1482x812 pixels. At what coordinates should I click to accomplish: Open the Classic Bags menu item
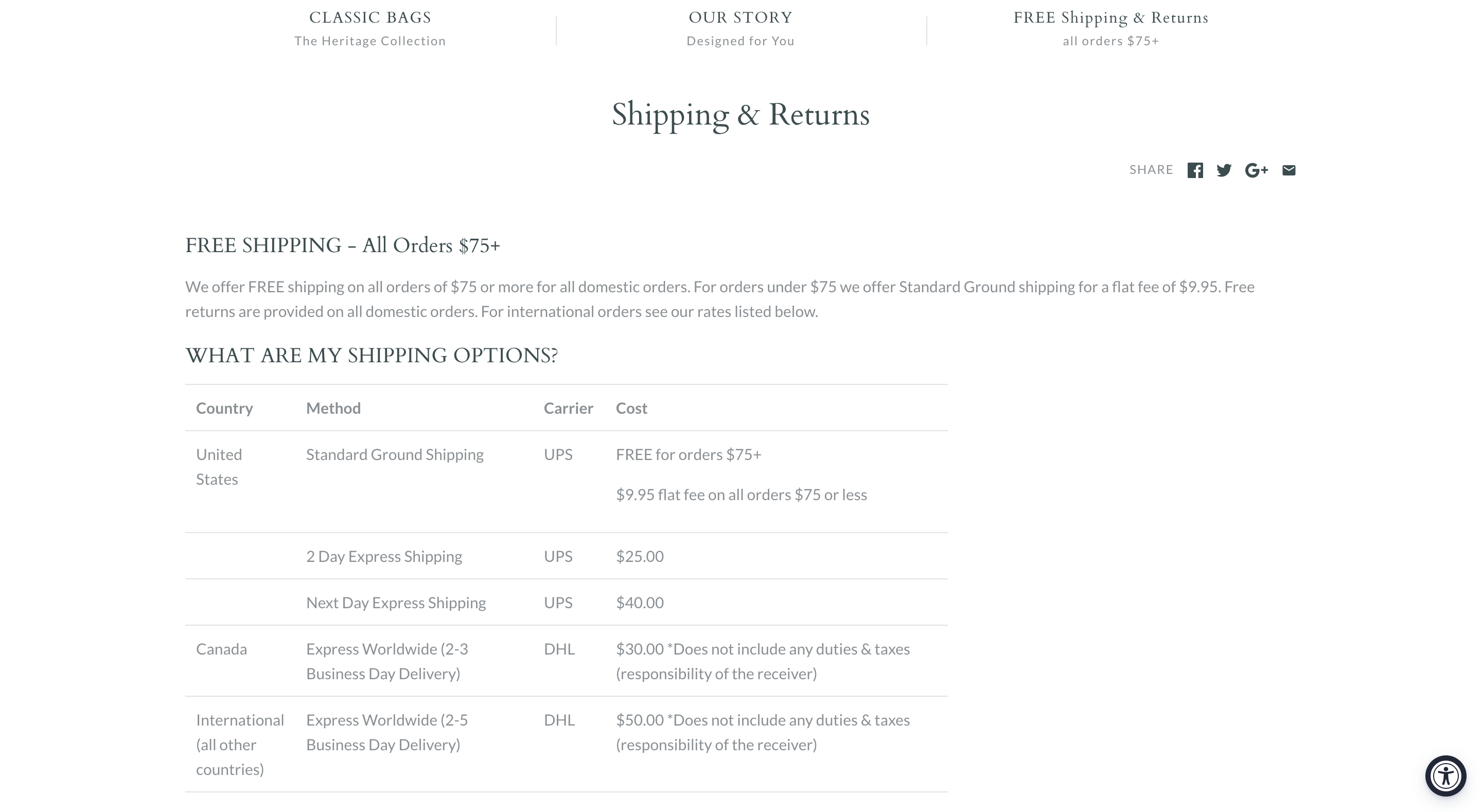click(x=370, y=18)
